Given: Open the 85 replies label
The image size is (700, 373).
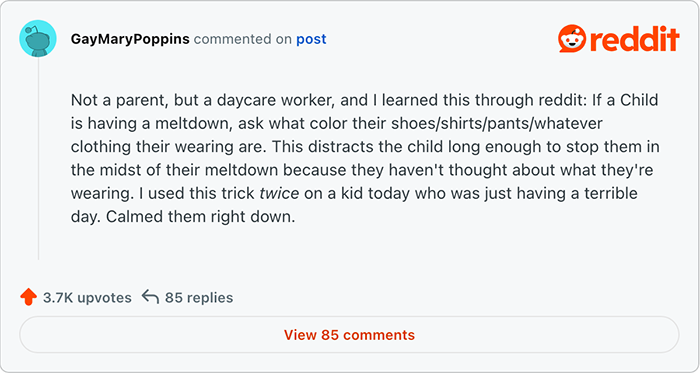Looking at the screenshot, I should pyautogui.click(x=199, y=298).
